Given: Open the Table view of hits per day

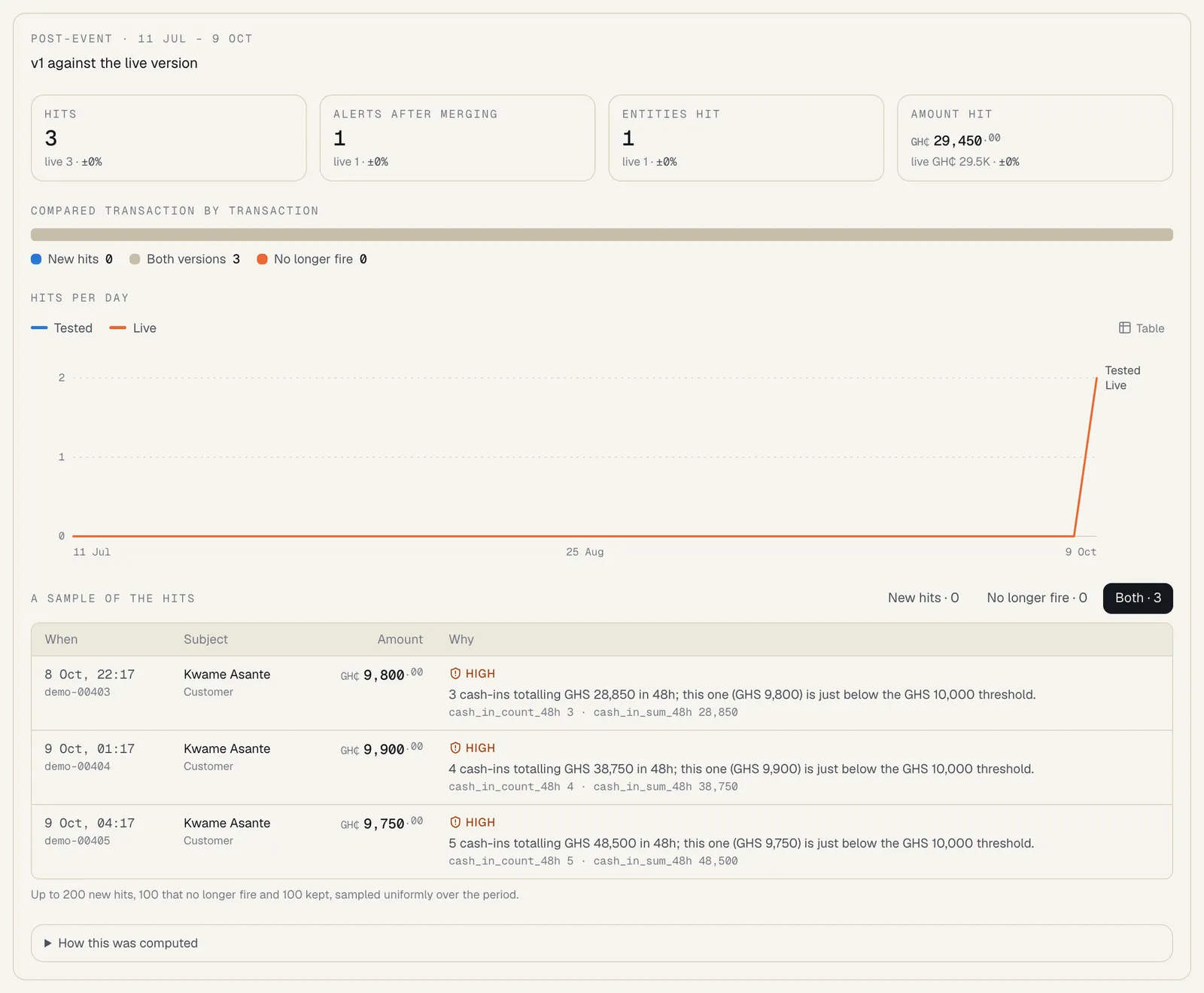Looking at the screenshot, I should tap(1142, 328).
